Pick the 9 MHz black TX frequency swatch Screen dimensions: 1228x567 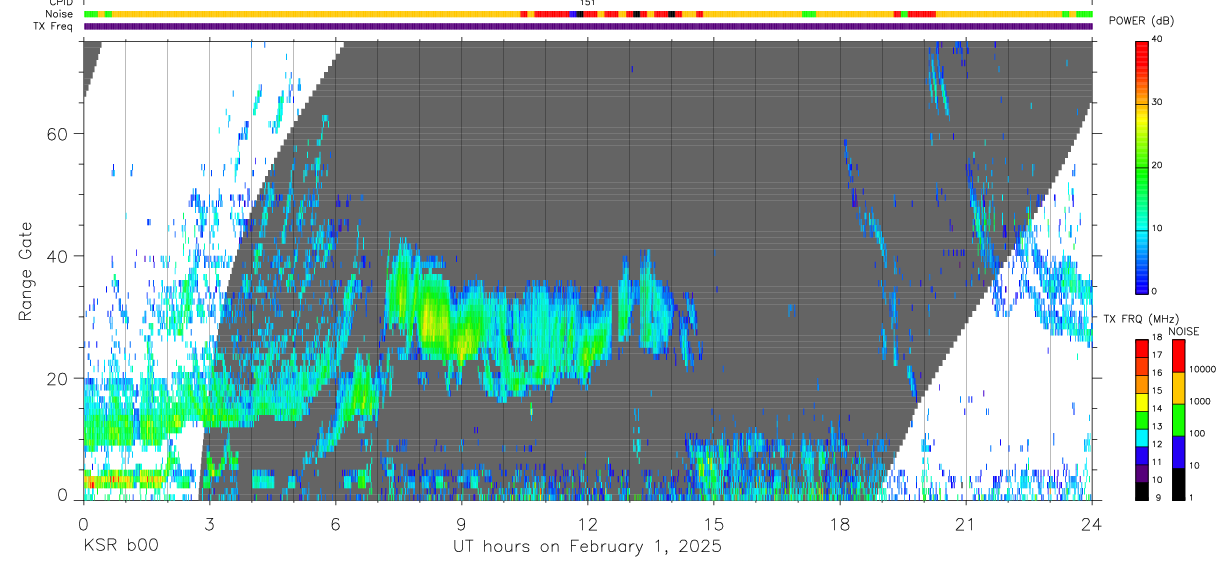coord(1141,491)
